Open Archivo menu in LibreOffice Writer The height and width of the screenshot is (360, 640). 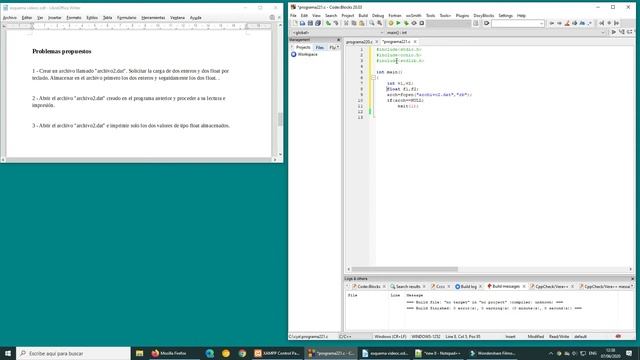(x=10, y=18)
